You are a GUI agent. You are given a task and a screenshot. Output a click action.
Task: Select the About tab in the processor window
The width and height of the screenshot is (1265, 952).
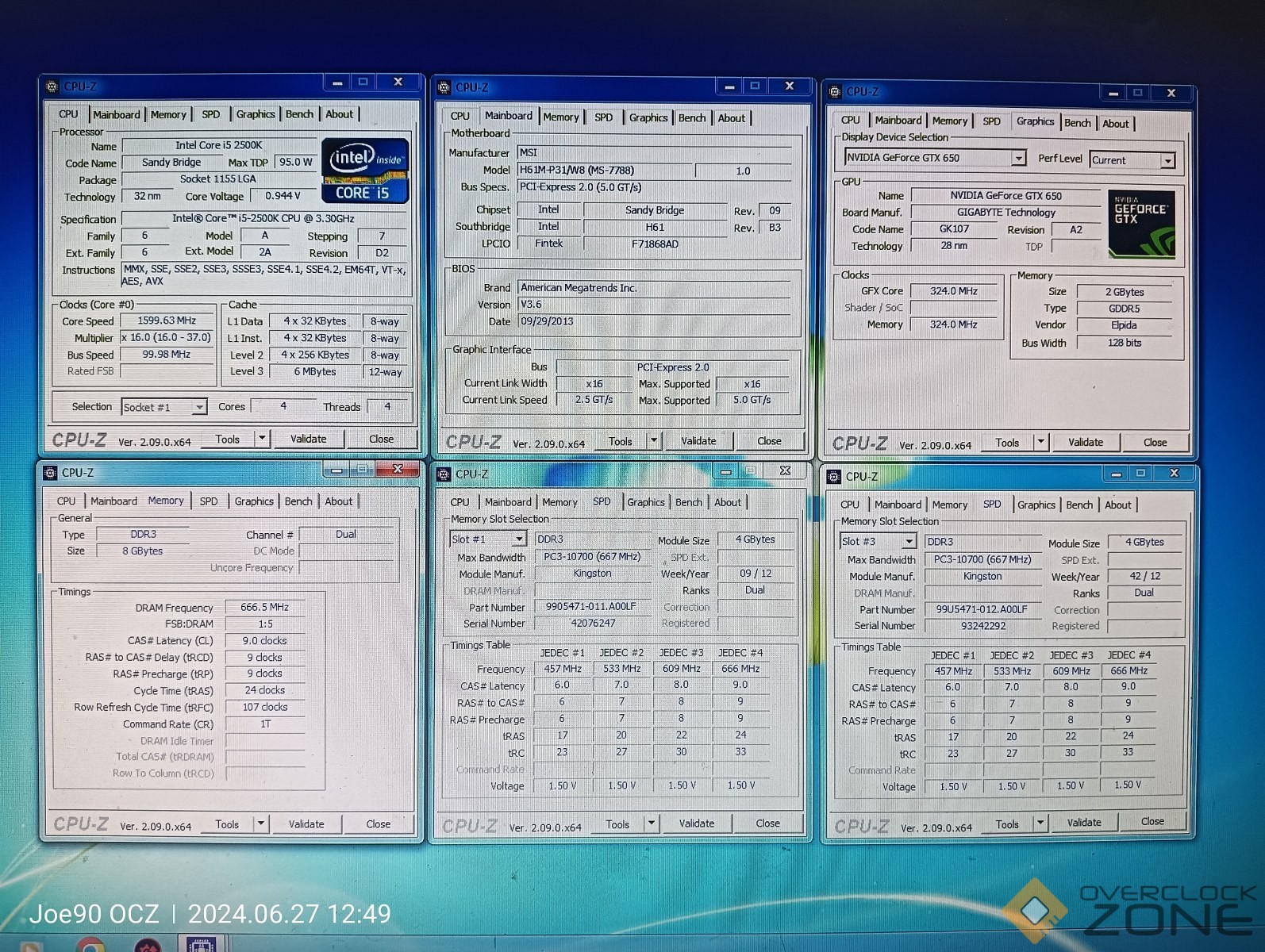340,114
